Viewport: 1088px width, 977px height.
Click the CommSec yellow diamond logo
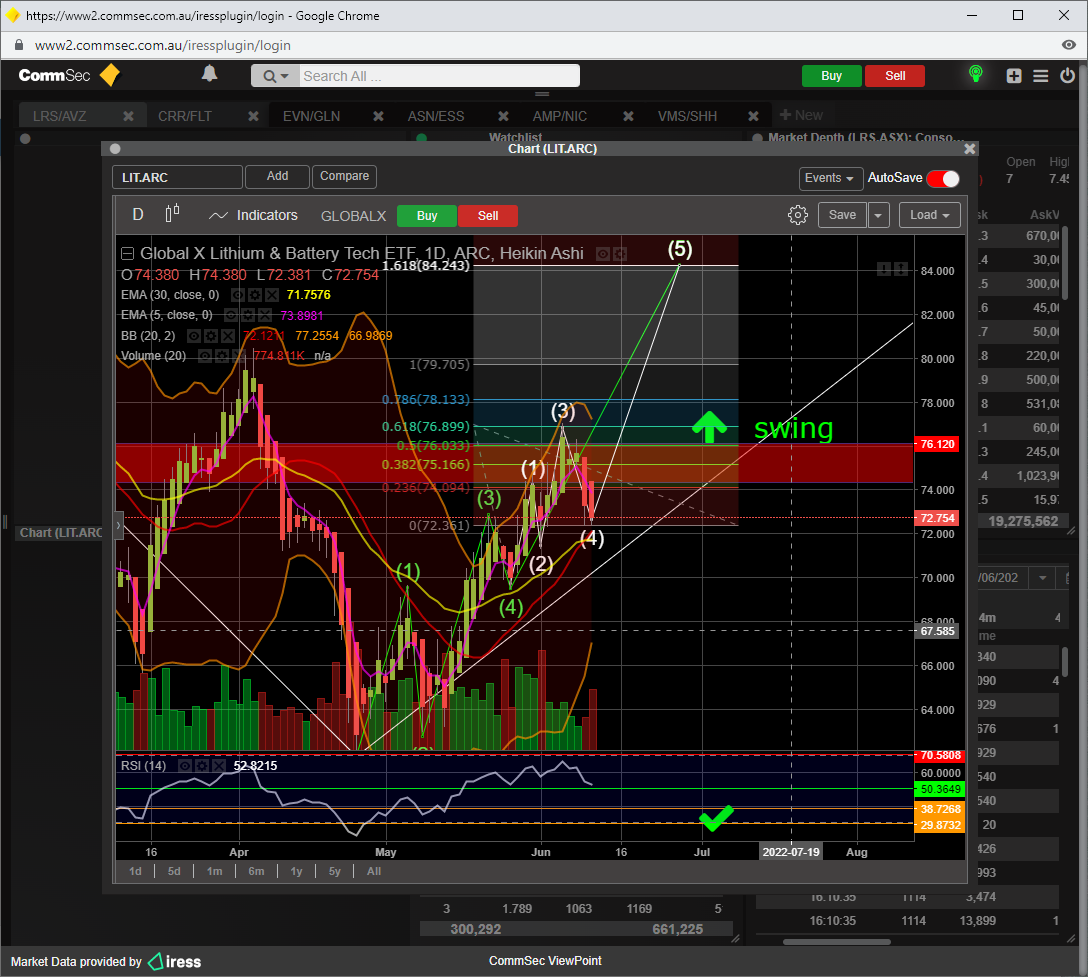[110, 75]
